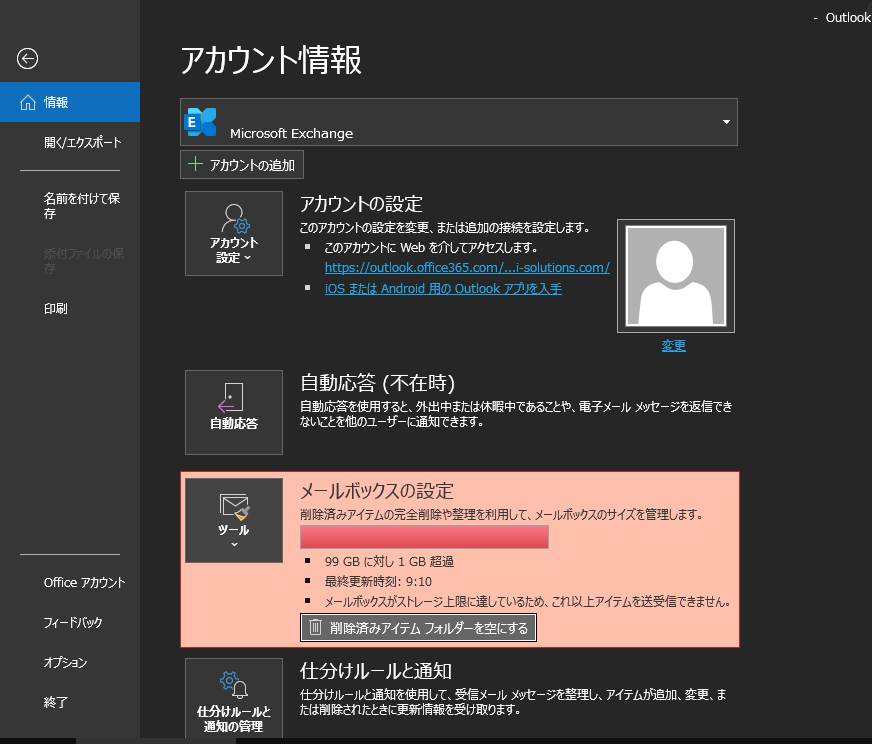
Task: Click the profile photo placeholder
Action: (675, 275)
